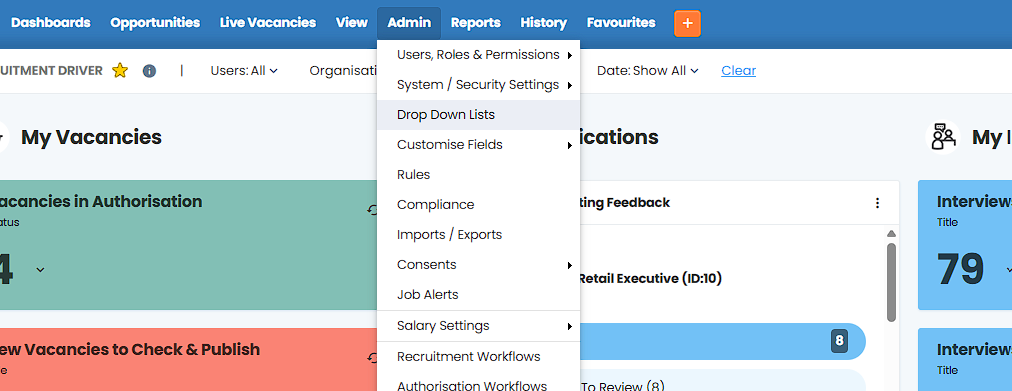The image size is (1012, 391).
Task: Click the Clear filters link
Action: [x=738, y=70]
